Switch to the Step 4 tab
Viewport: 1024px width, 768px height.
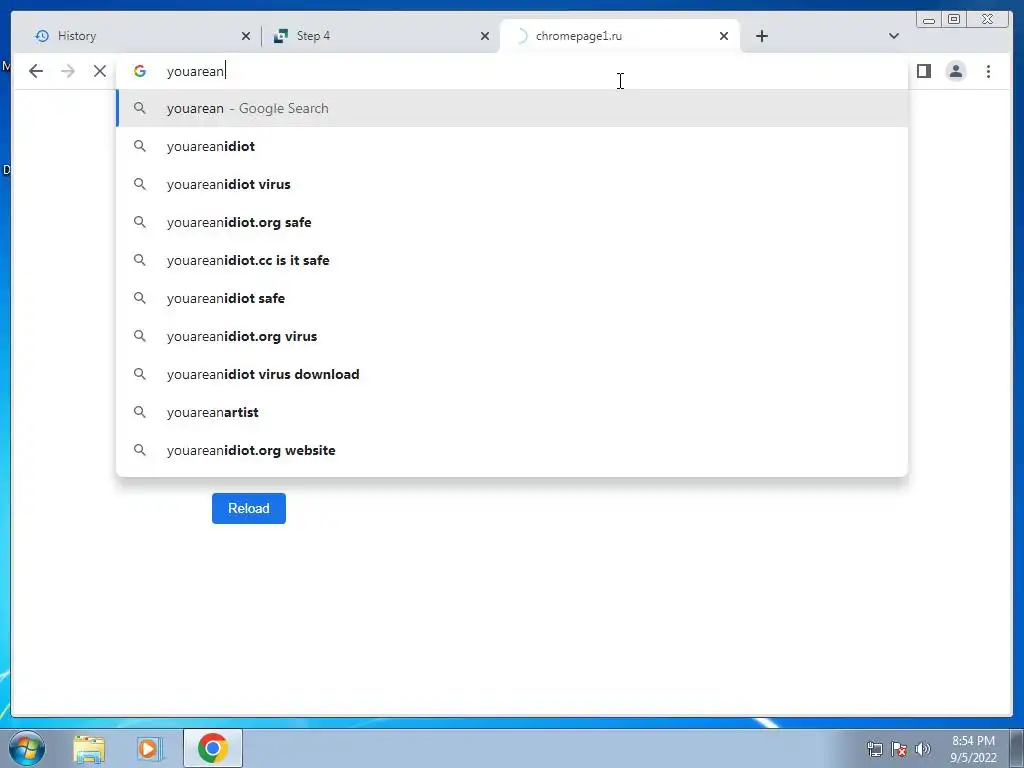(379, 36)
